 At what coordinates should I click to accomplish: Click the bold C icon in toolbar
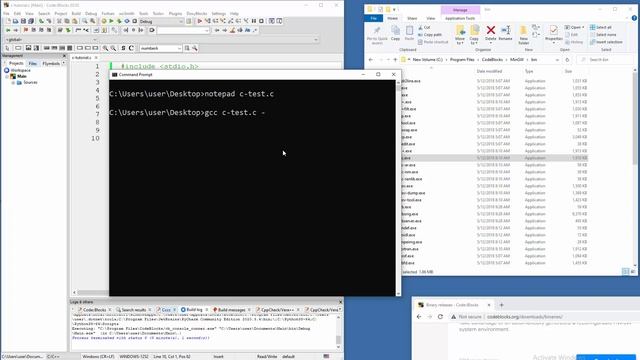click(131, 48)
